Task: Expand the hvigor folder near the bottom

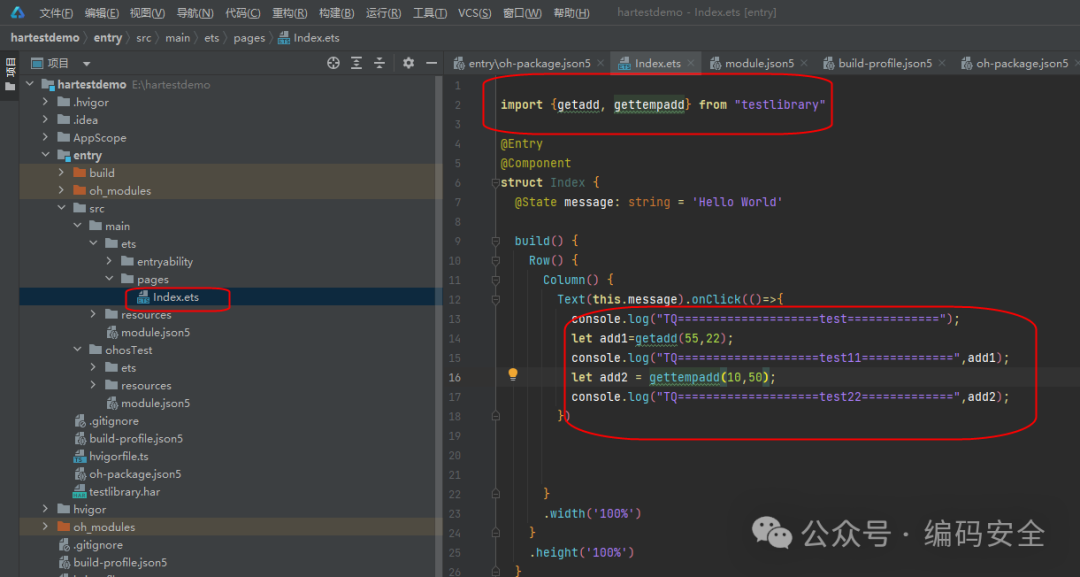Action: [45, 509]
